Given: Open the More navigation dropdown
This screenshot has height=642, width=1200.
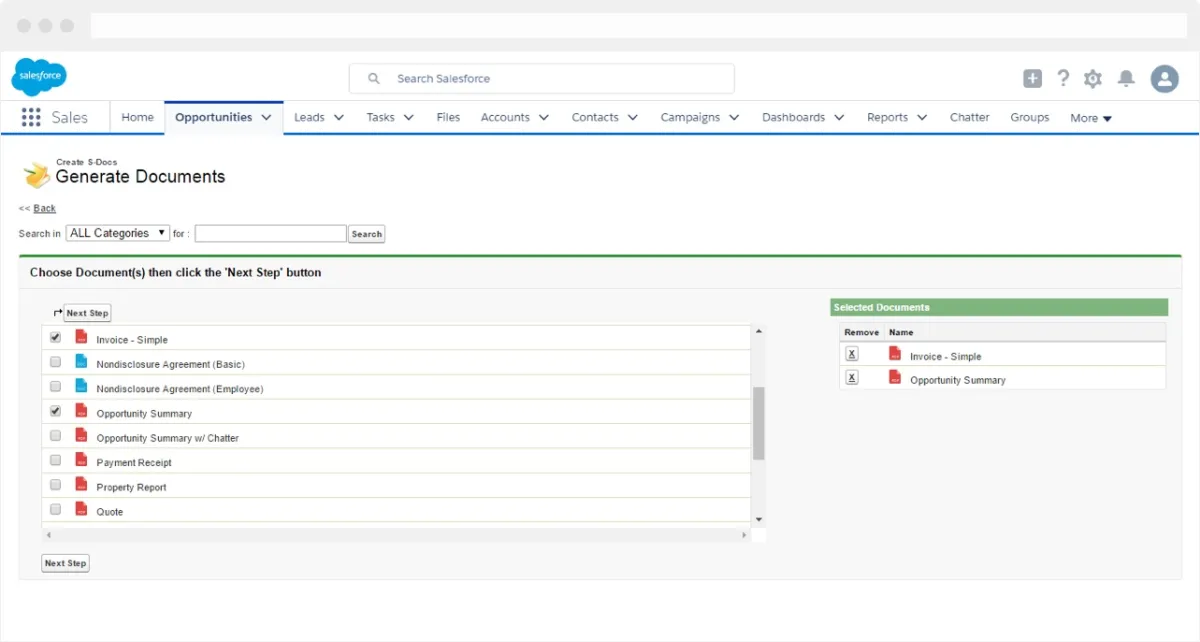Looking at the screenshot, I should [1090, 118].
